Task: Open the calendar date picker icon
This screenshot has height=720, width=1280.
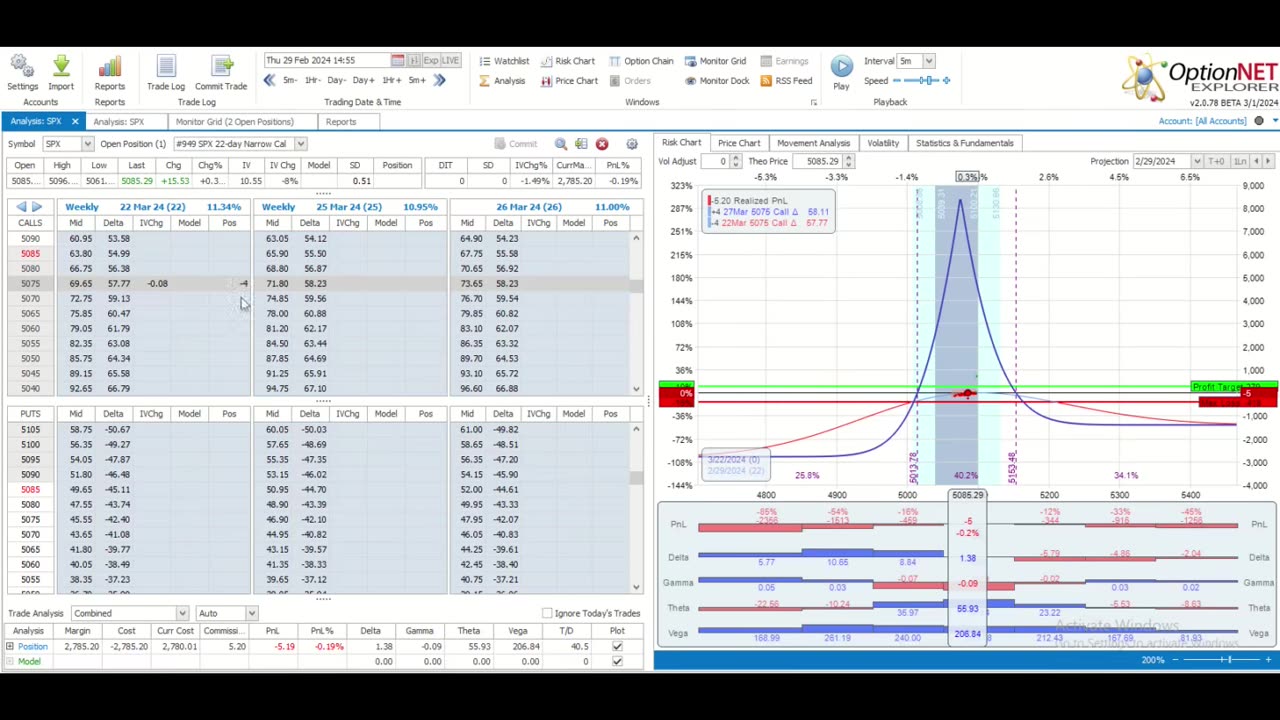Action: click(x=398, y=61)
